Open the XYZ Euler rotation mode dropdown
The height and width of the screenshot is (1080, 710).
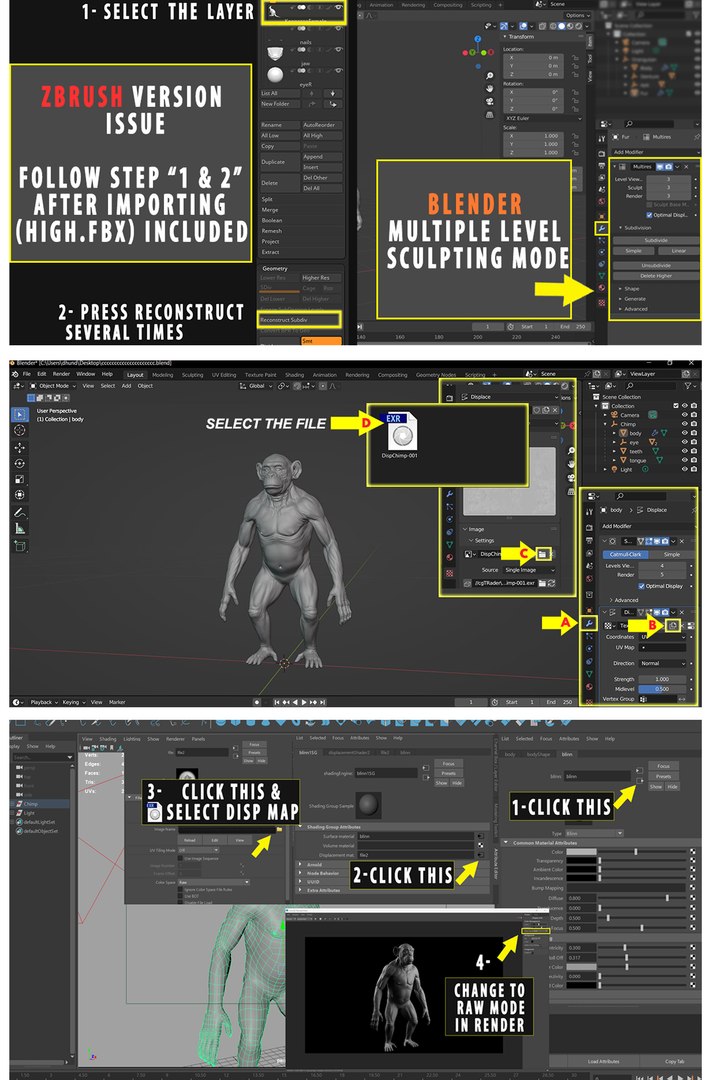[543, 118]
